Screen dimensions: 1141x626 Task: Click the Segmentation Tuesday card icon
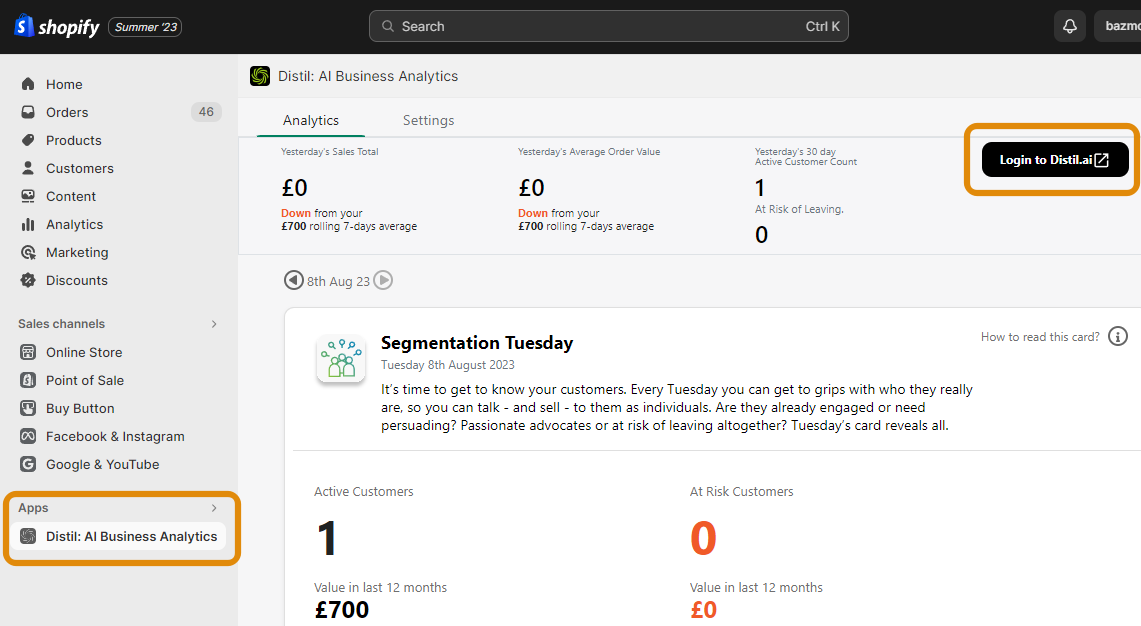click(x=341, y=359)
